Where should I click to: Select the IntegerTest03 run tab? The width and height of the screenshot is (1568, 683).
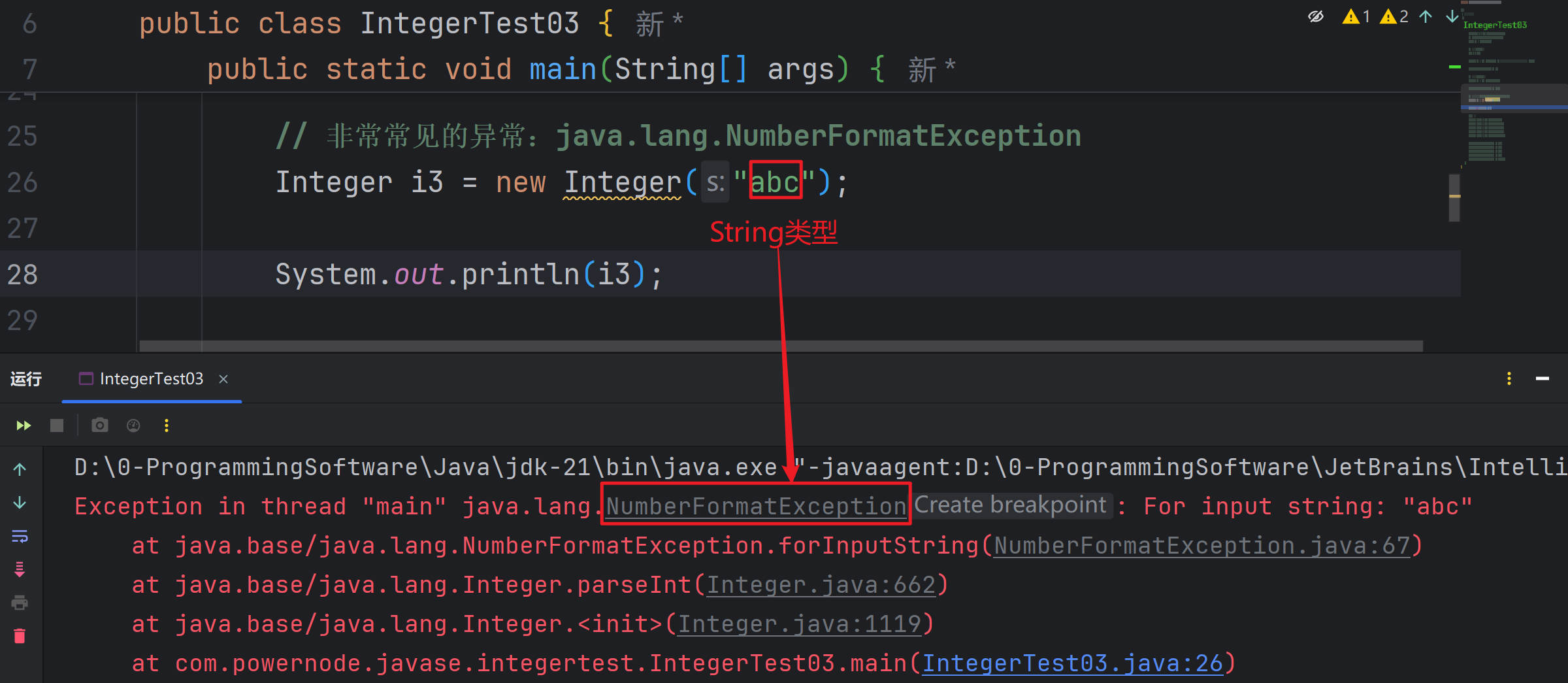151,379
